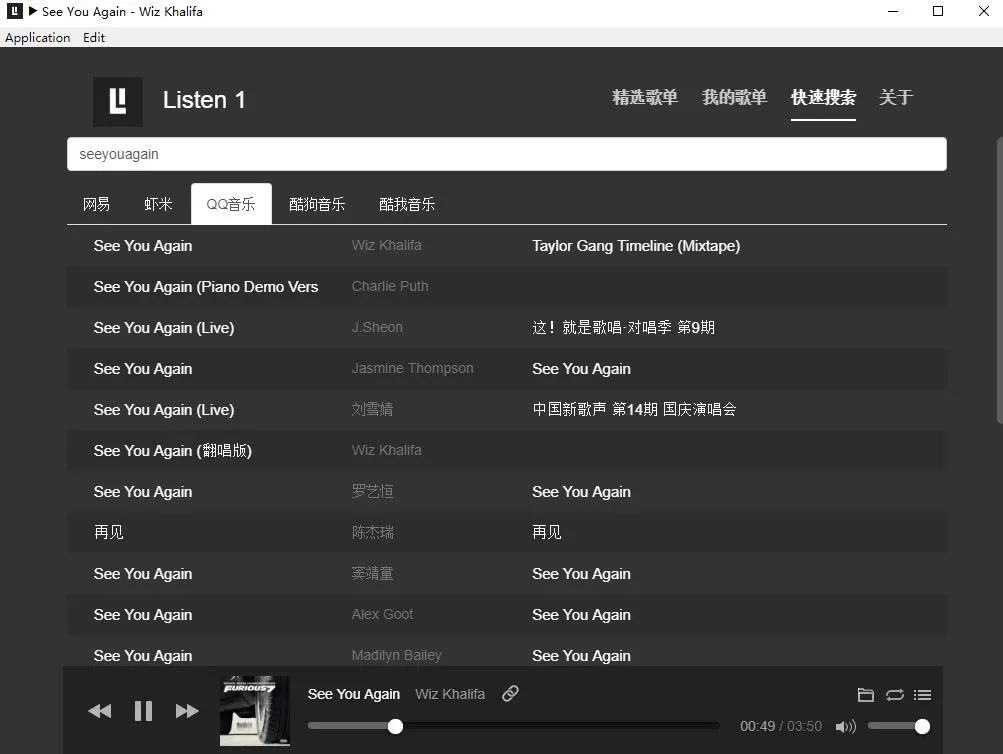
Task: Play See You Again (Piano Demo Vers
Action: point(206,287)
